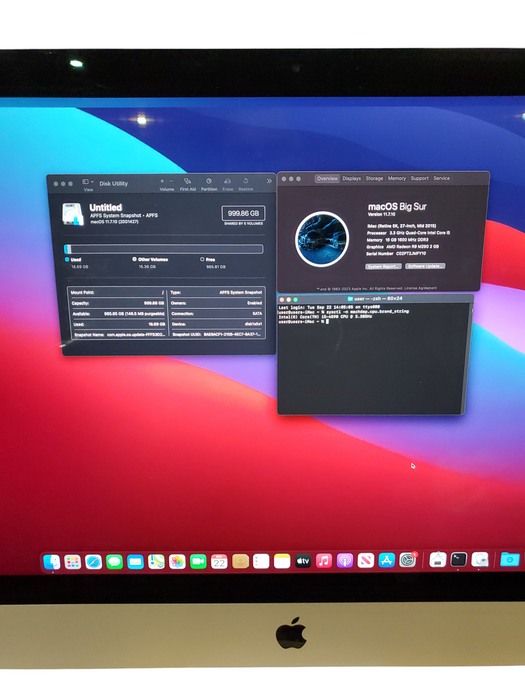
Task: Open Podcasts from the dock
Action: point(345,560)
